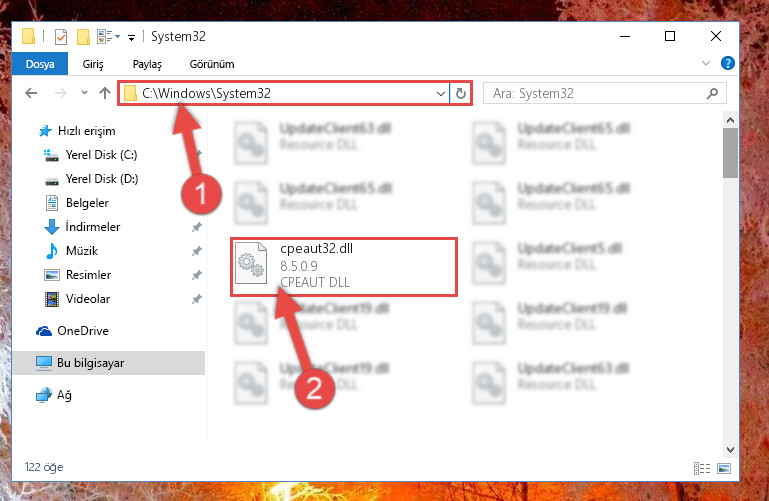Switch to large icons view in status bar
The height and width of the screenshot is (501, 769).
coord(724,468)
